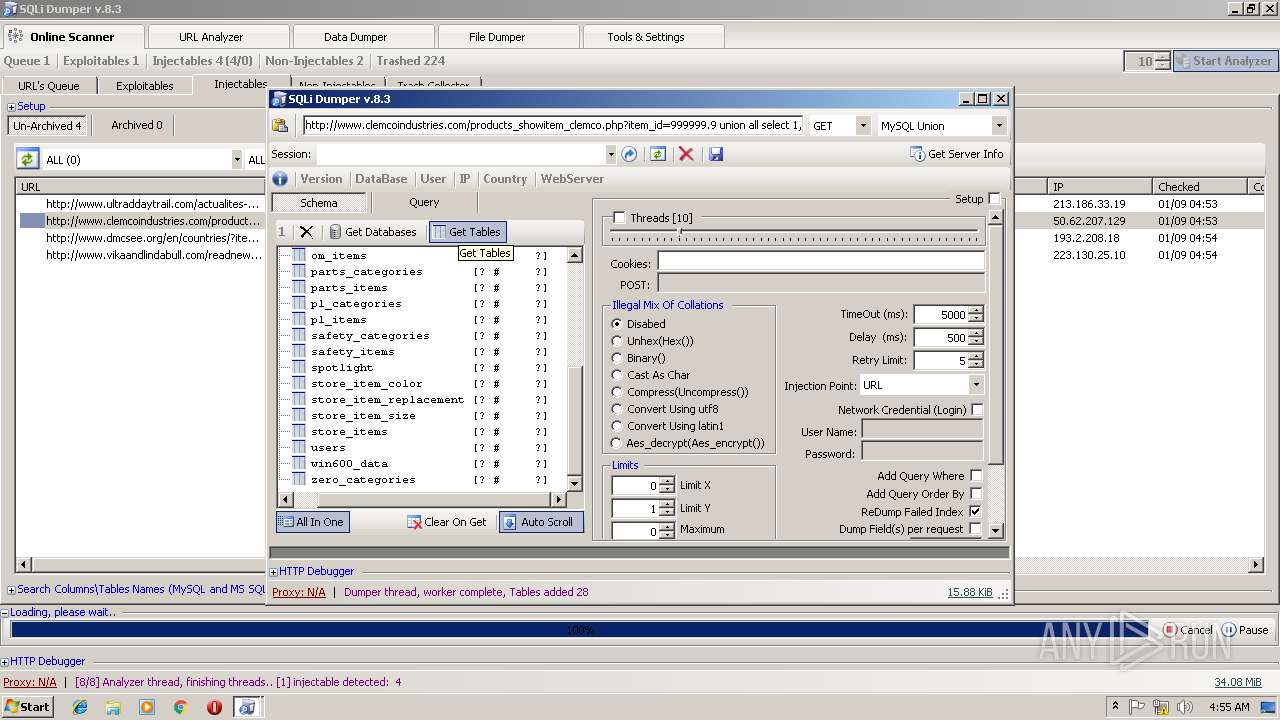1280x720 pixels.
Task: Click the Un-Archived 4 button
Action: pos(47,125)
